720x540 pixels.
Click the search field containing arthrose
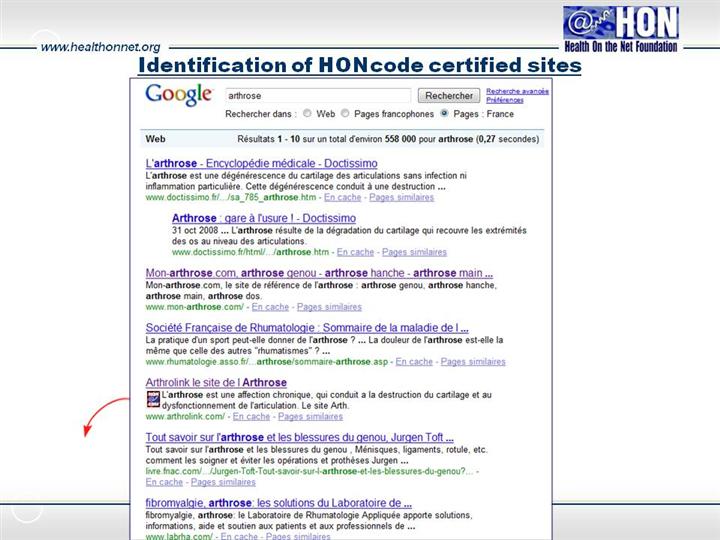317,96
